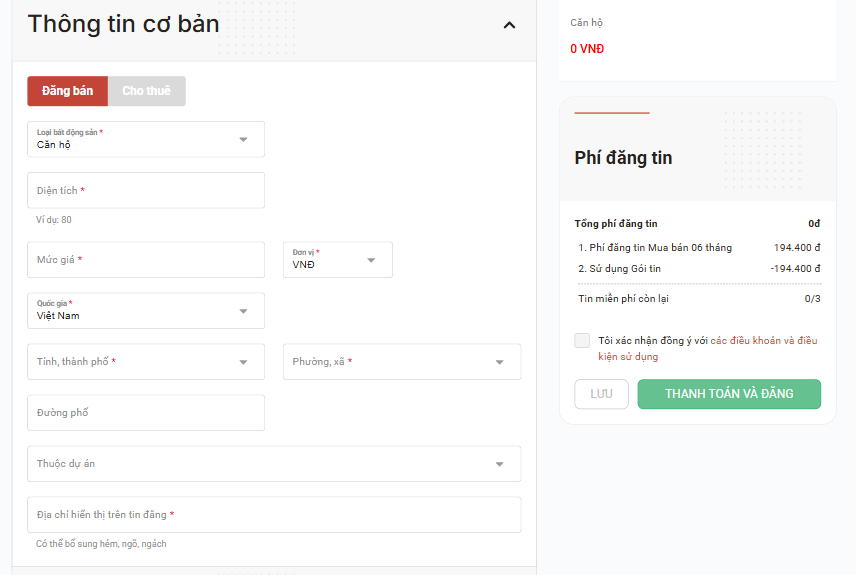
Task: Click the LƯU button
Action: pos(601,394)
